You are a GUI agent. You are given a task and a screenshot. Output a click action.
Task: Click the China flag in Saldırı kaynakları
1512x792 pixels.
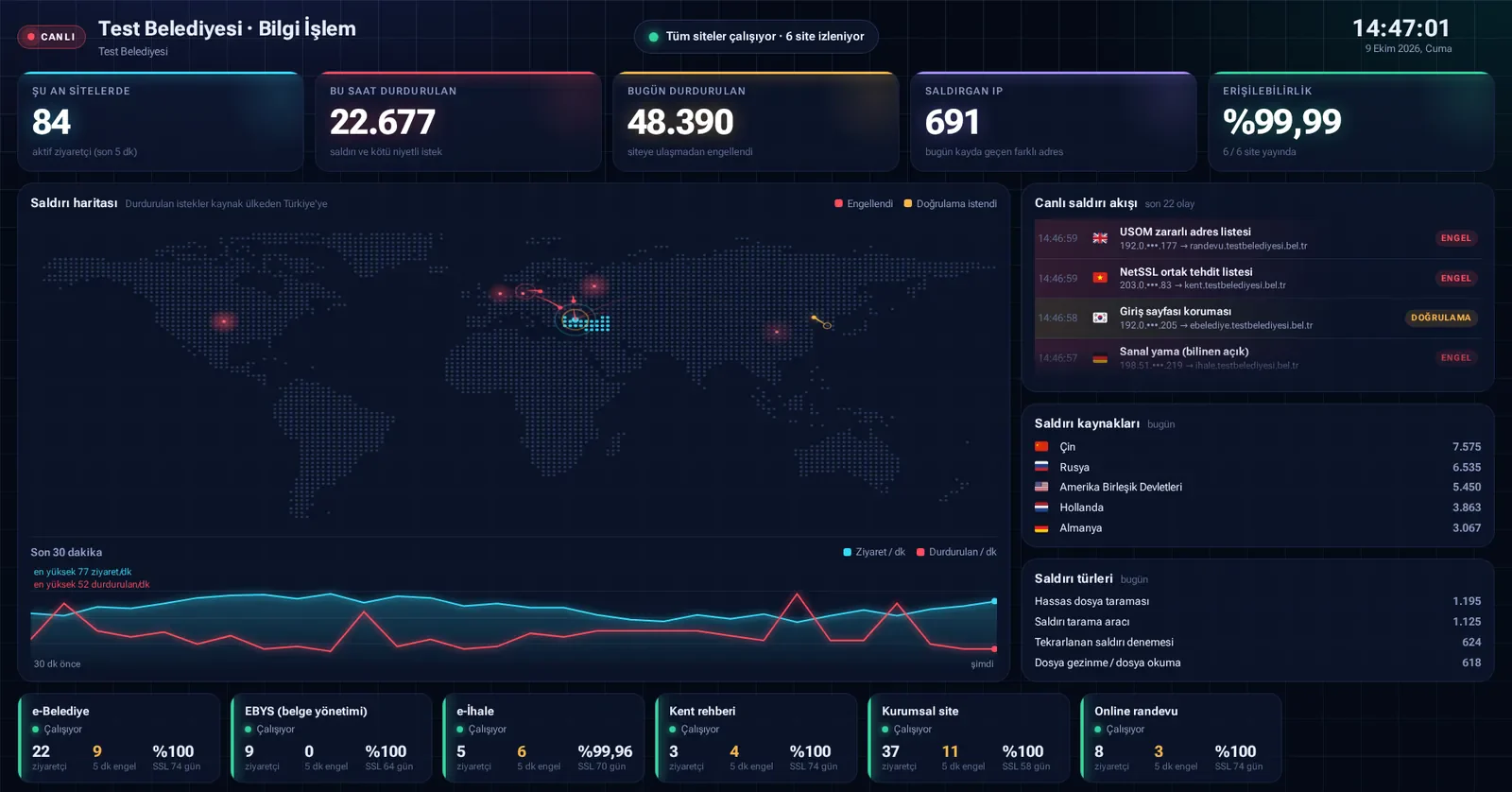(x=1041, y=447)
